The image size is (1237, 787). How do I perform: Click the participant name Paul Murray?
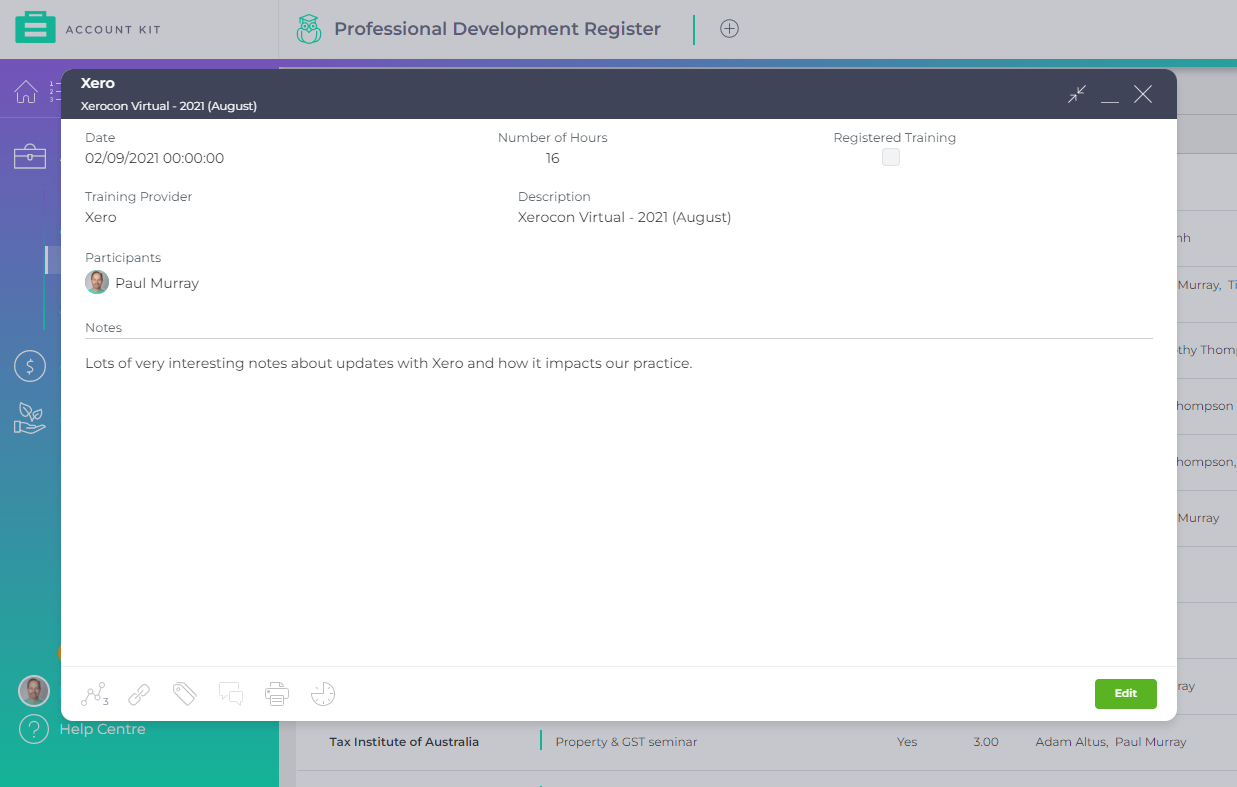tap(157, 283)
